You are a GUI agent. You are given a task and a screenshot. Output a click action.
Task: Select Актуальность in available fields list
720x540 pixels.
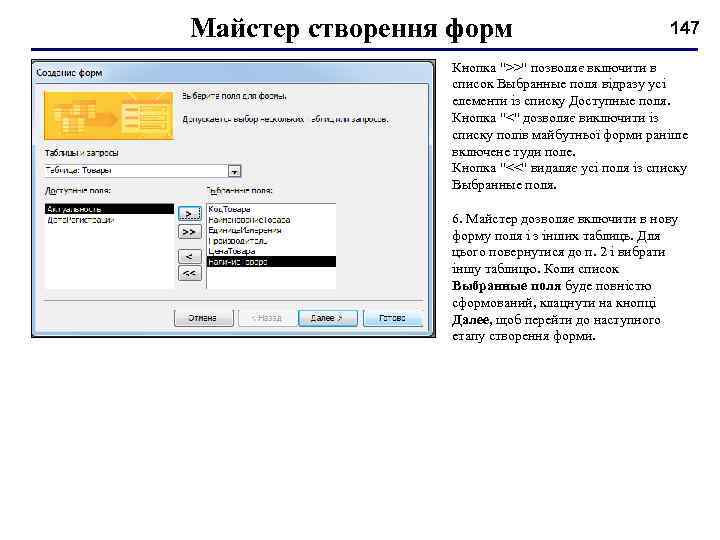pyautogui.click(x=109, y=209)
